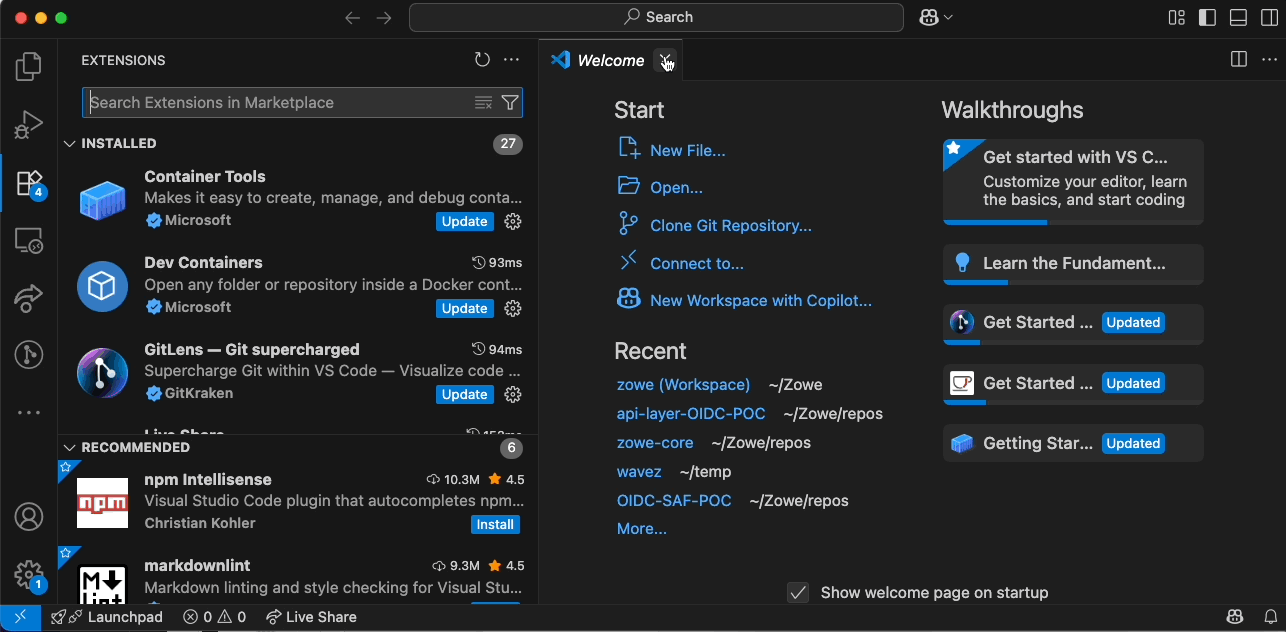The height and width of the screenshot is (632, 1286).
Task: Open the Manage gear in activity bar
Action: click(28, 575)
